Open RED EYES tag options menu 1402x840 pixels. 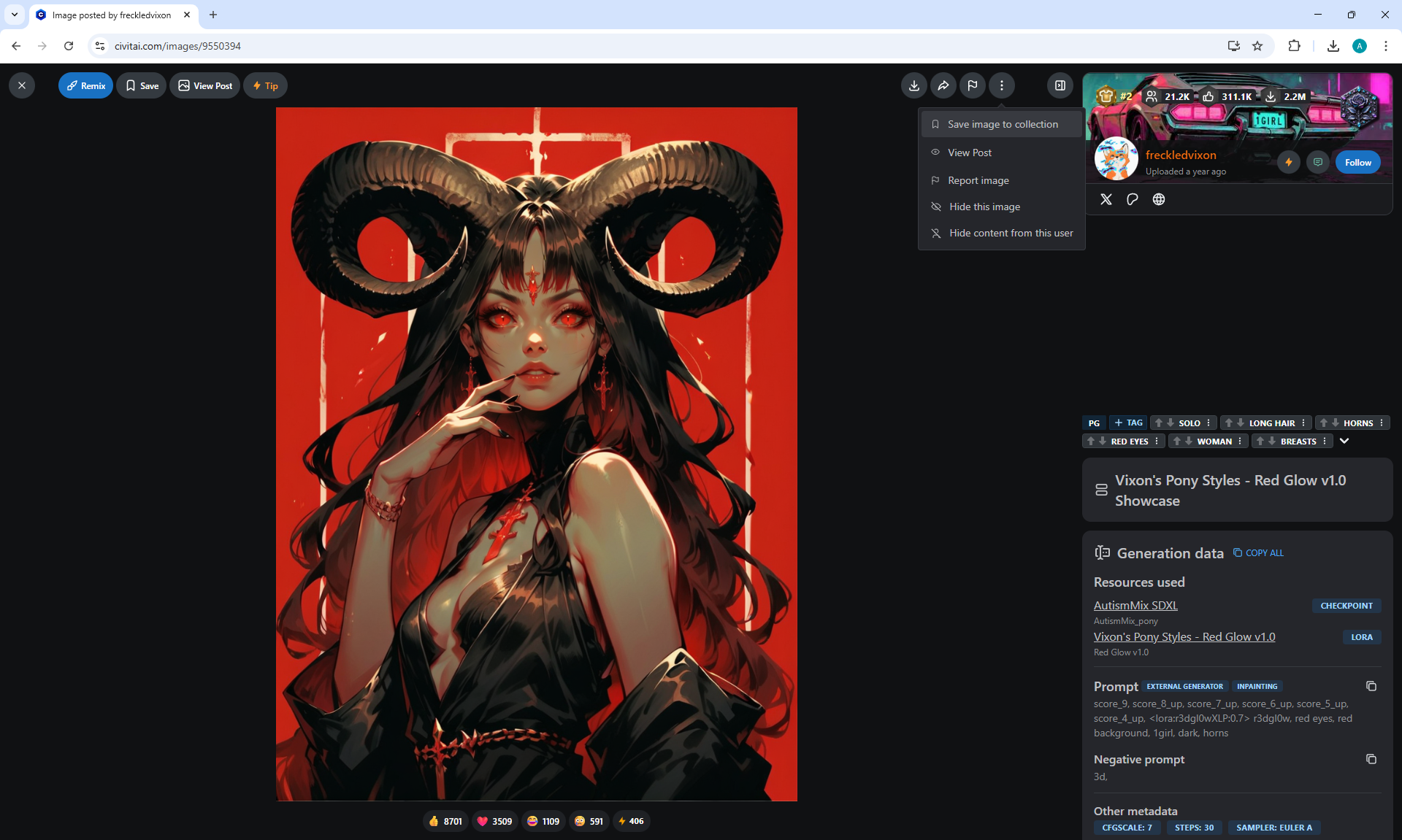[1157, 441]
